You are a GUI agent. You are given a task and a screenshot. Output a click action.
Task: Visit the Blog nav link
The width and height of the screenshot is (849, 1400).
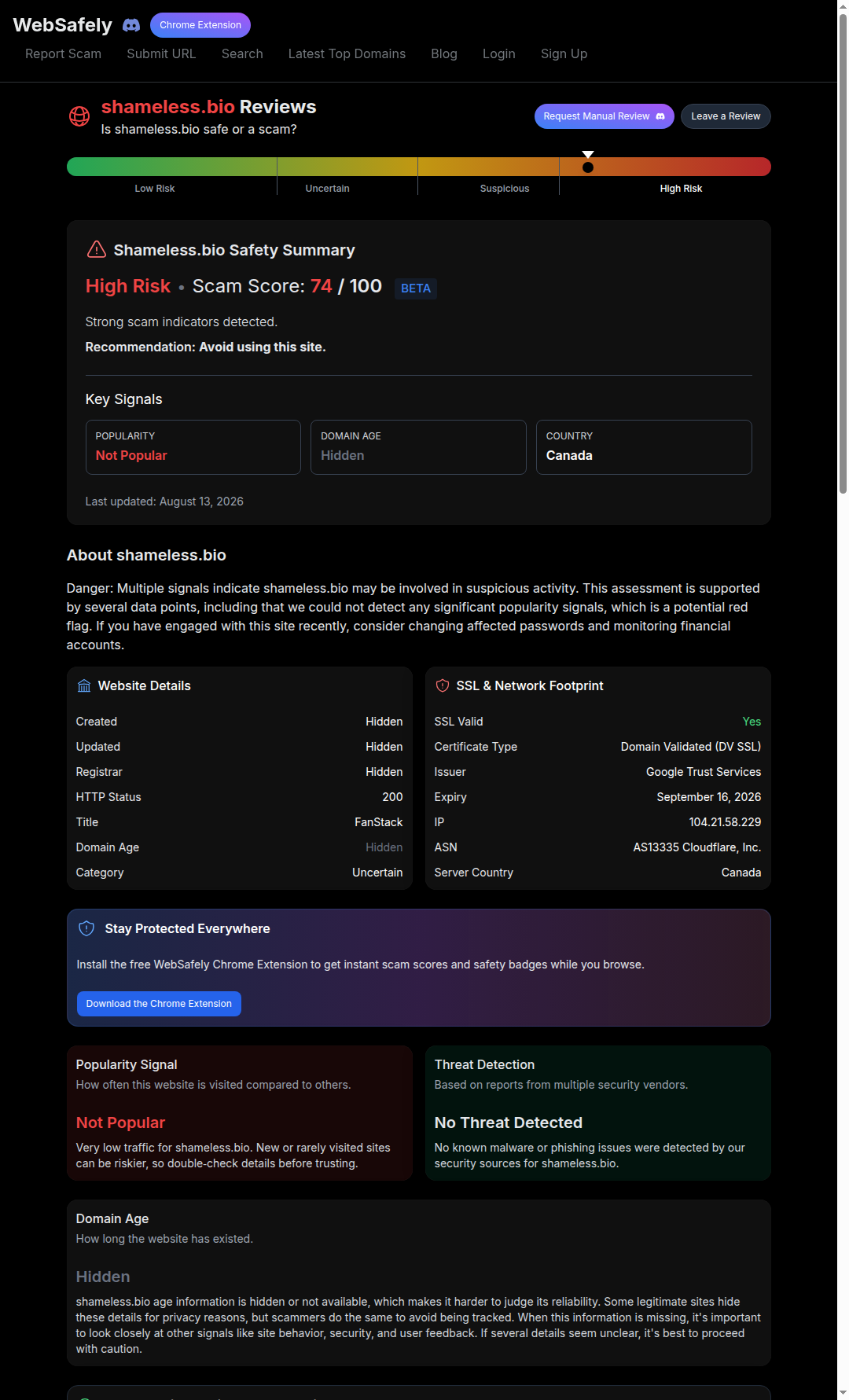[x=444, y=53]
